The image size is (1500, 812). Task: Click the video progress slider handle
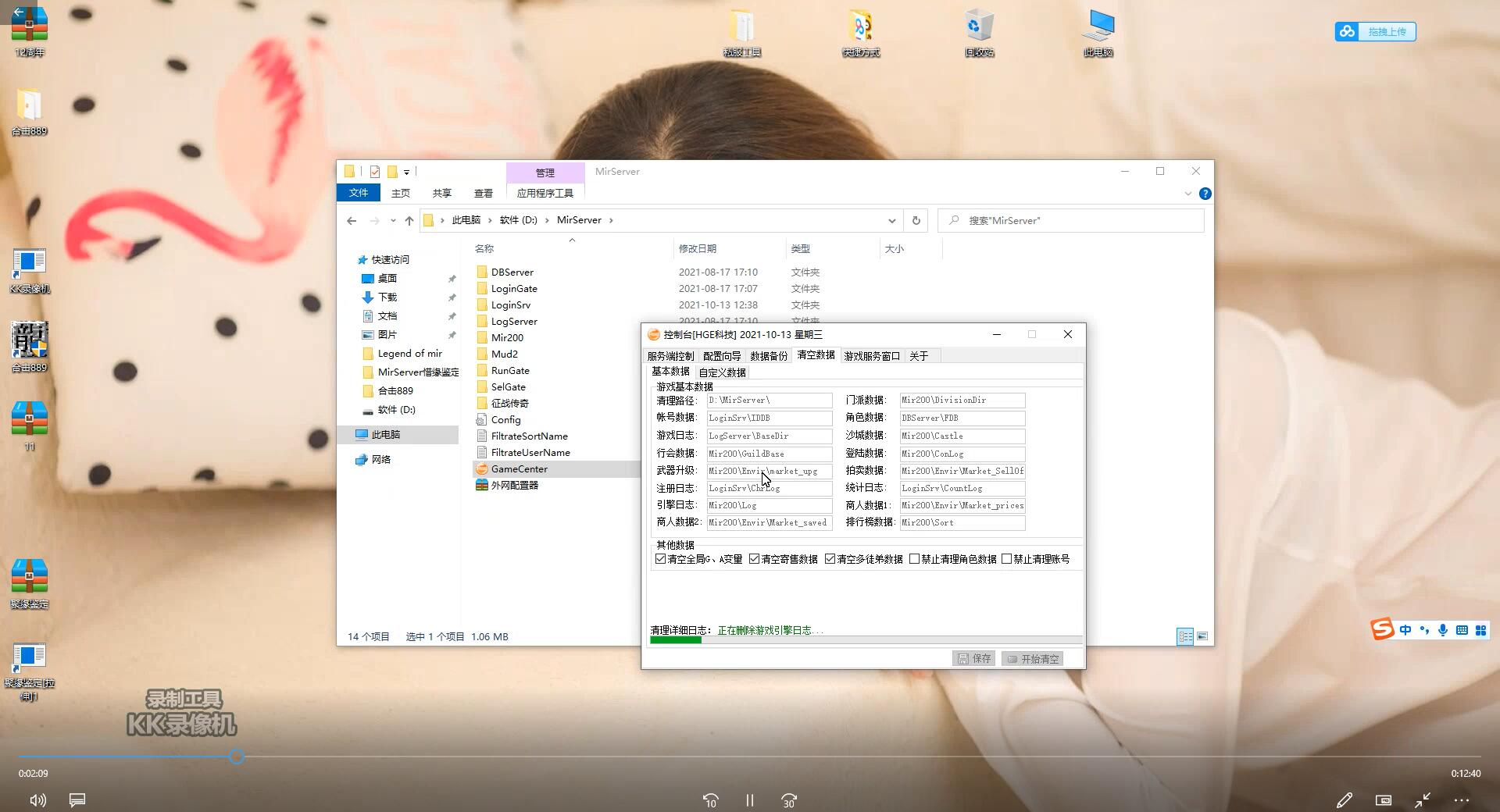click(237, 757)
